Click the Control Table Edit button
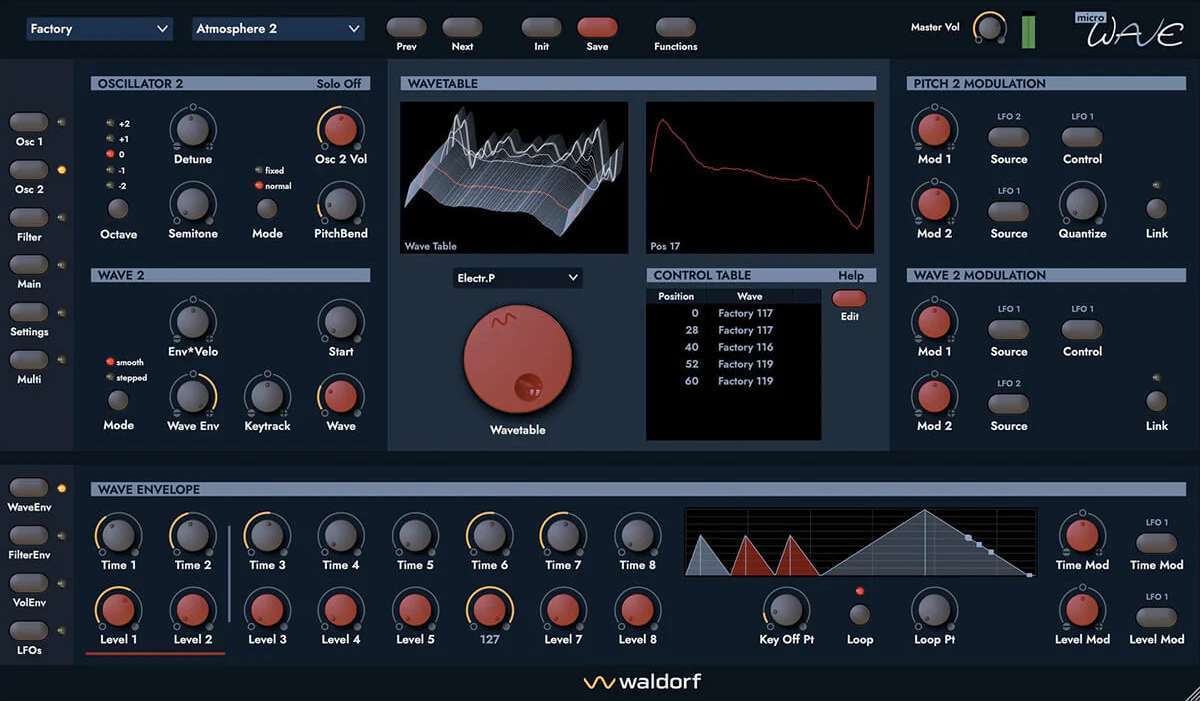Viewport: 1200px width, 701px height. coord(849,298)
